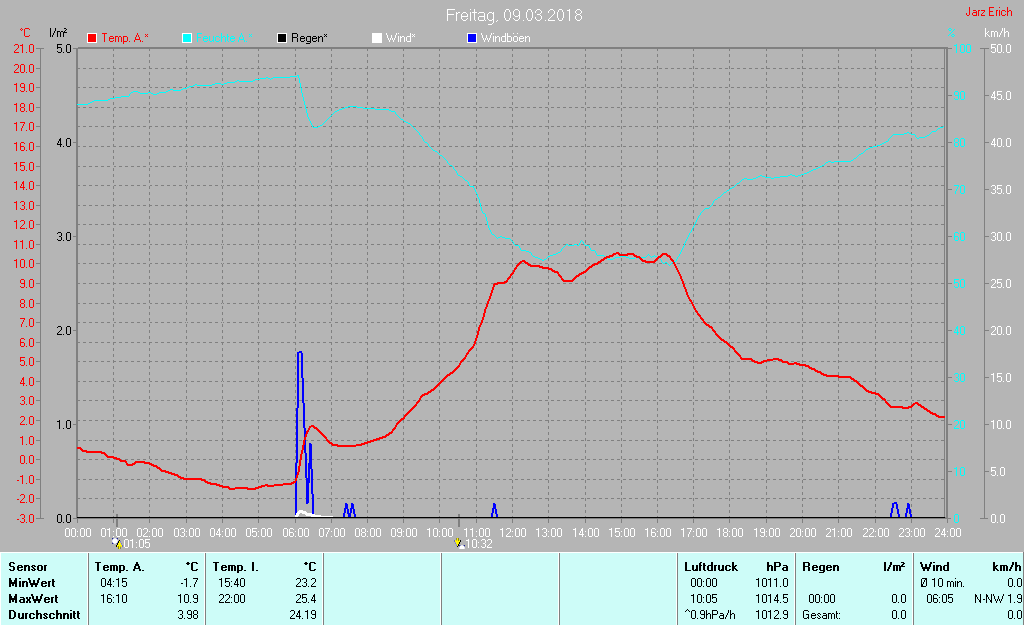The image size is (1024, 625).
Task: Click '-3.0' on the temperature axis
Action: (x=24, y=519)
